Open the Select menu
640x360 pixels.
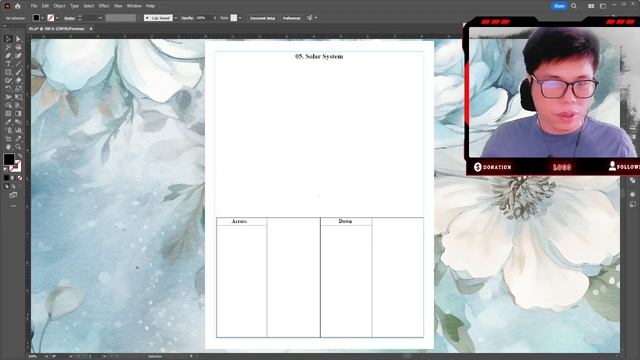[89, 6]
